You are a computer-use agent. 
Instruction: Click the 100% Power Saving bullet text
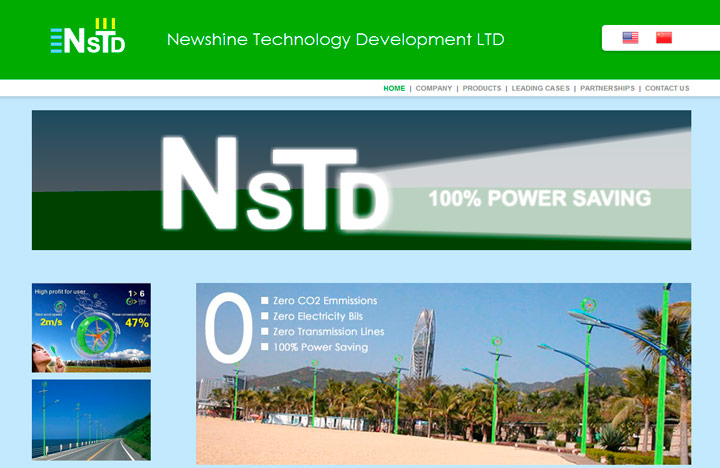[x=321, y=347]
